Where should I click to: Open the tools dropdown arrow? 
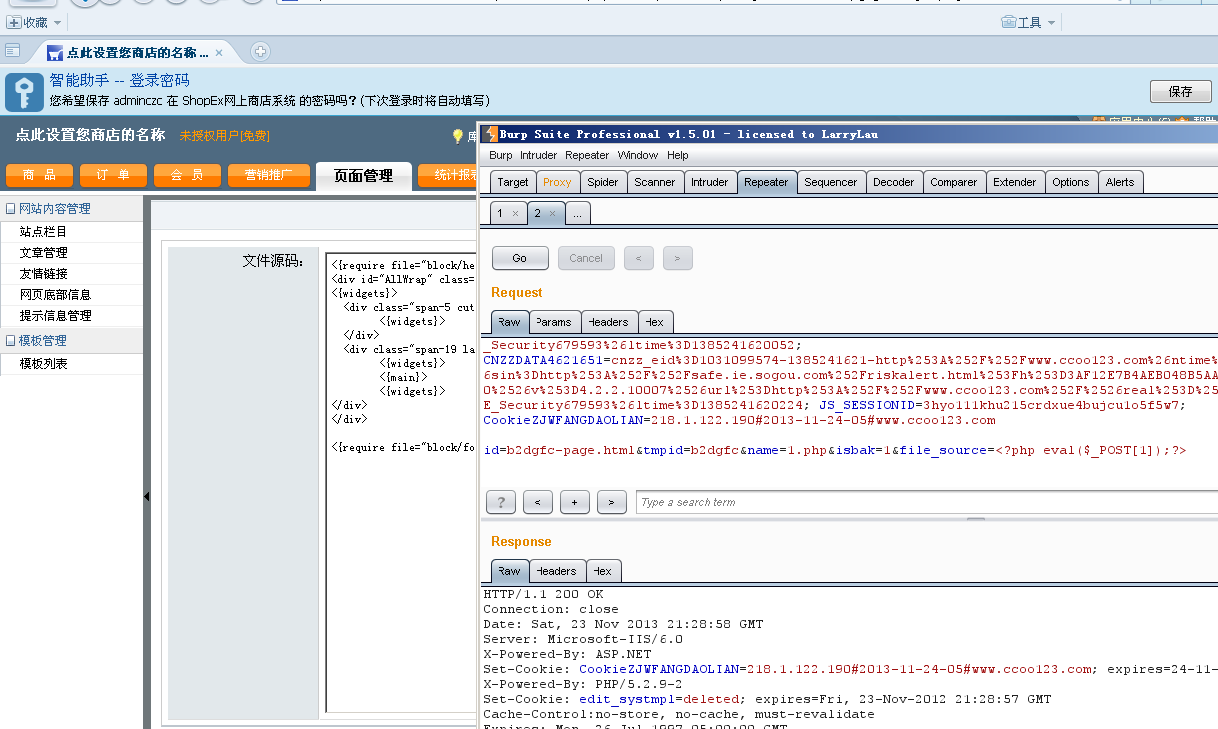point(1052,22)
